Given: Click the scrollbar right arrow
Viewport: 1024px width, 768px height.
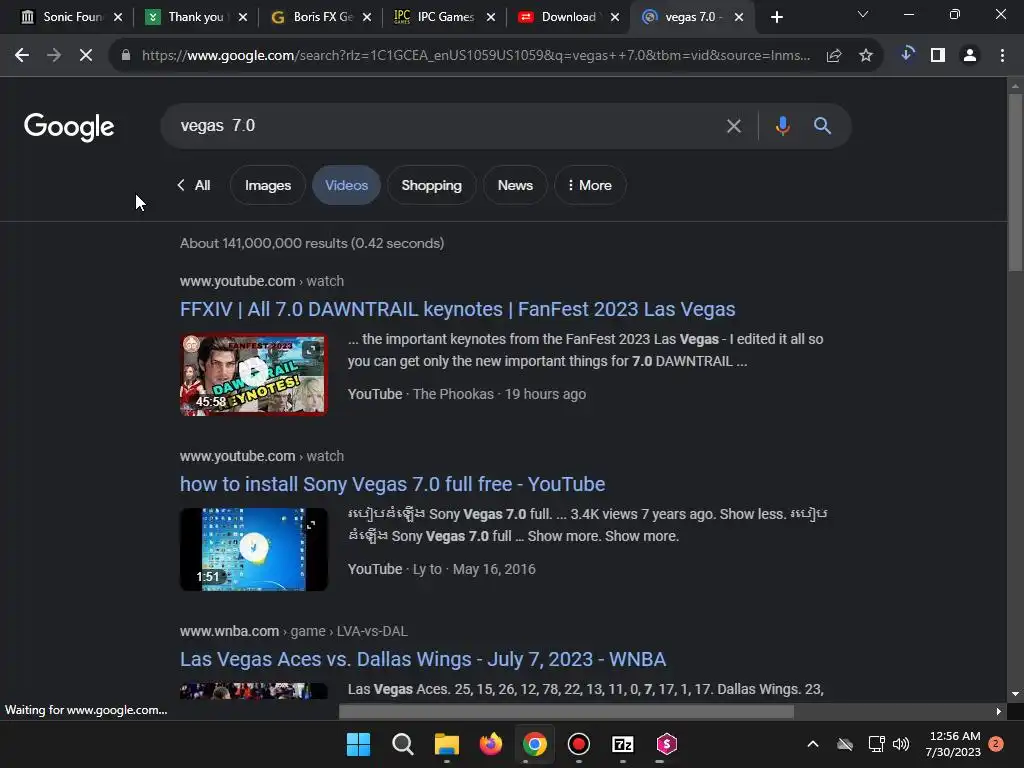Looking at the screenshot, I should (x=999, y=711).
